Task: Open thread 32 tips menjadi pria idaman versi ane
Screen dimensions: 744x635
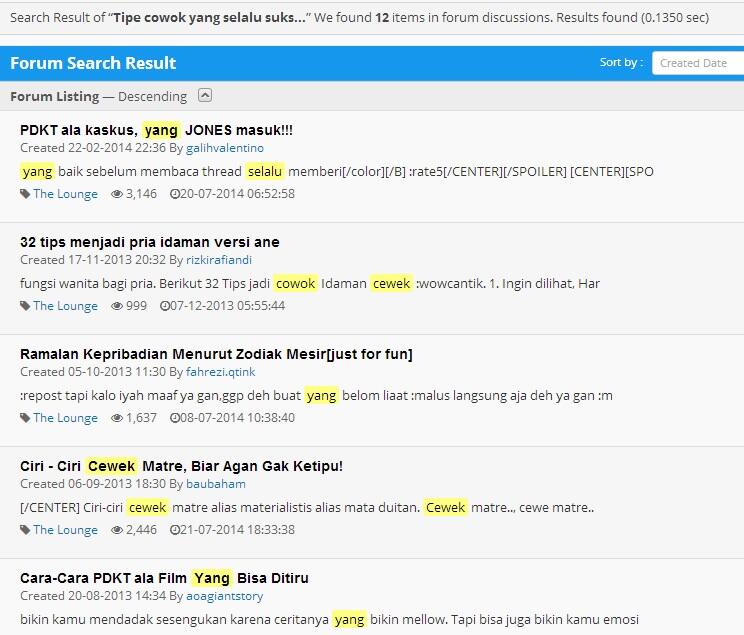Action: [x=149, y=242]
